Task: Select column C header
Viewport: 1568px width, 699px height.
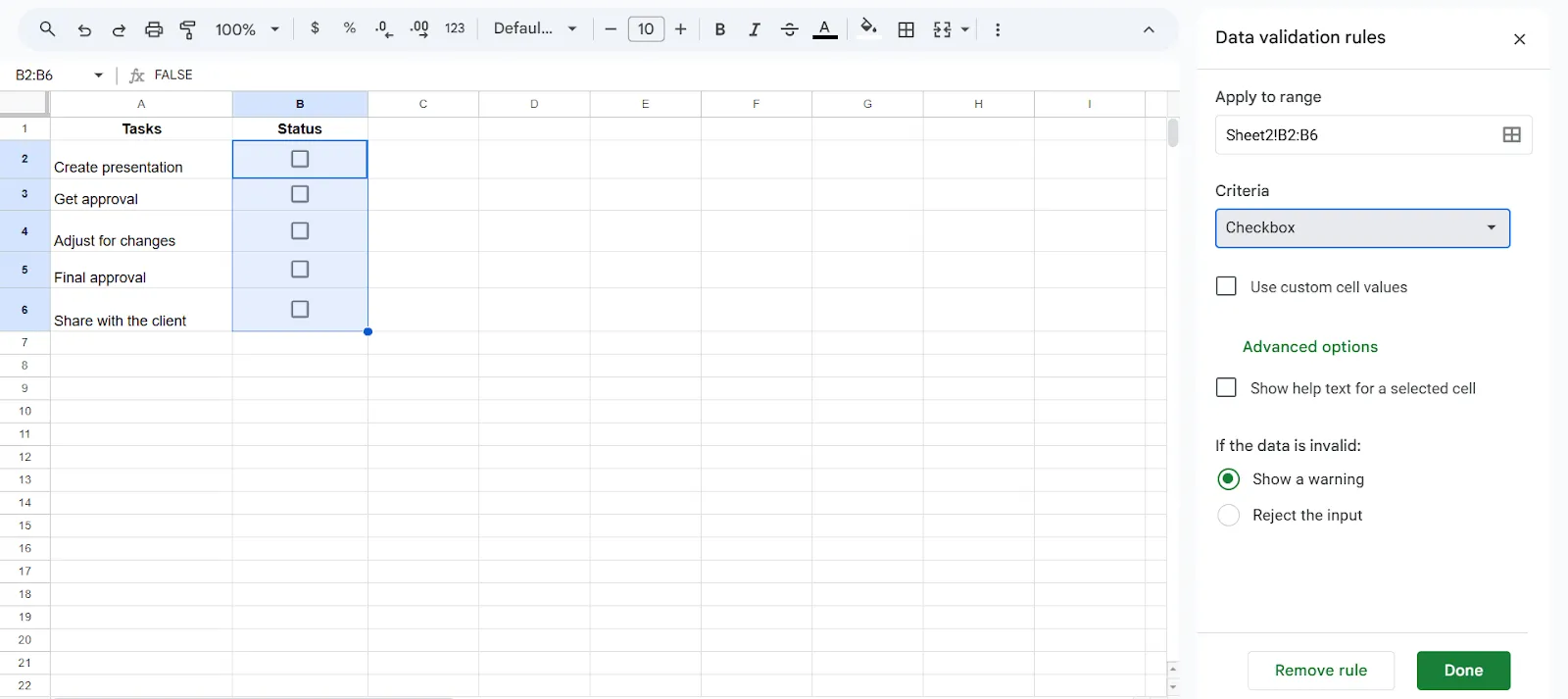Action: (x=423, y=104)
